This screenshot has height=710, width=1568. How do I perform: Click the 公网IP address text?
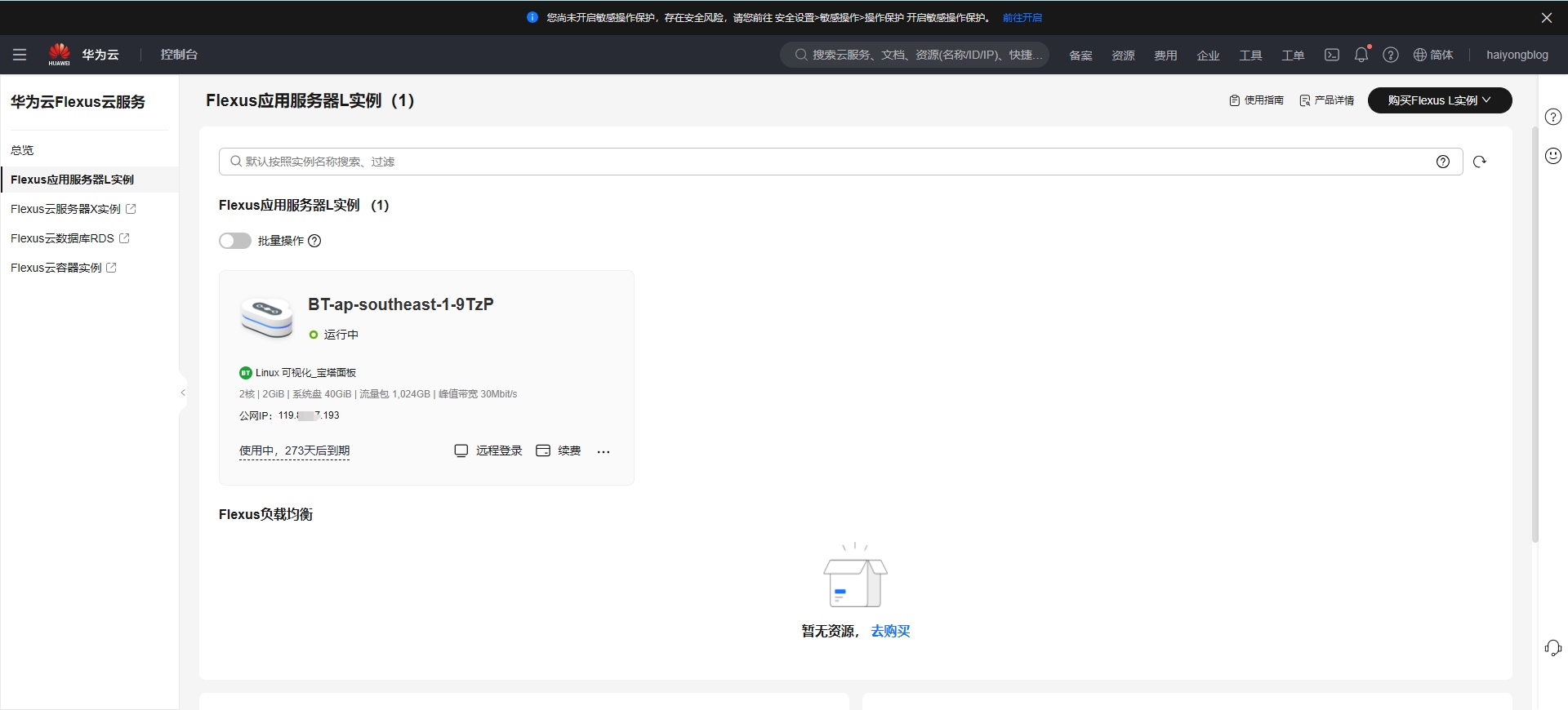click(289, 415)
